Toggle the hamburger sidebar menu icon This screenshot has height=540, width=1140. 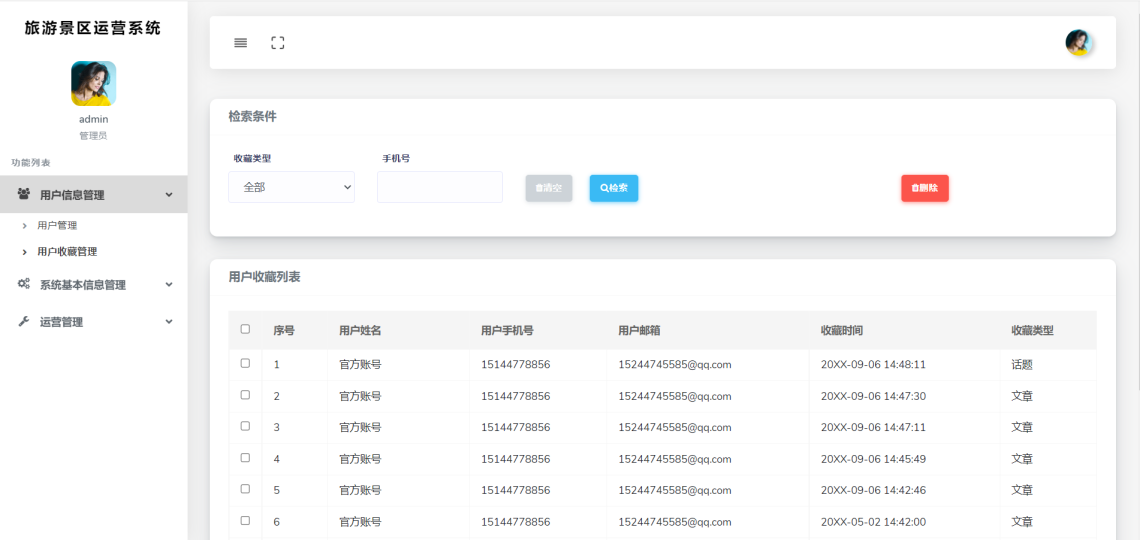click(x=241, y=43)
